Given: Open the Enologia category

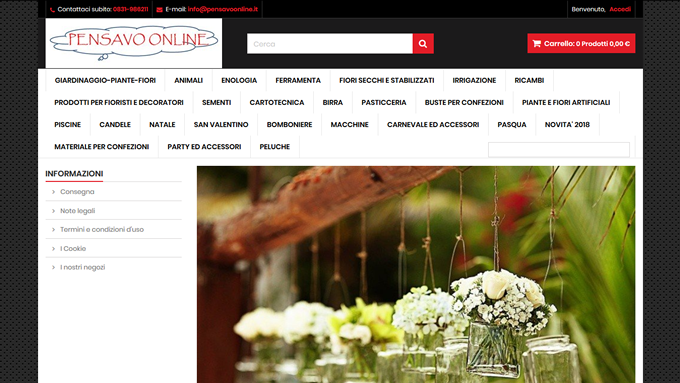Looking at the screenshot, I should [239, 80].
